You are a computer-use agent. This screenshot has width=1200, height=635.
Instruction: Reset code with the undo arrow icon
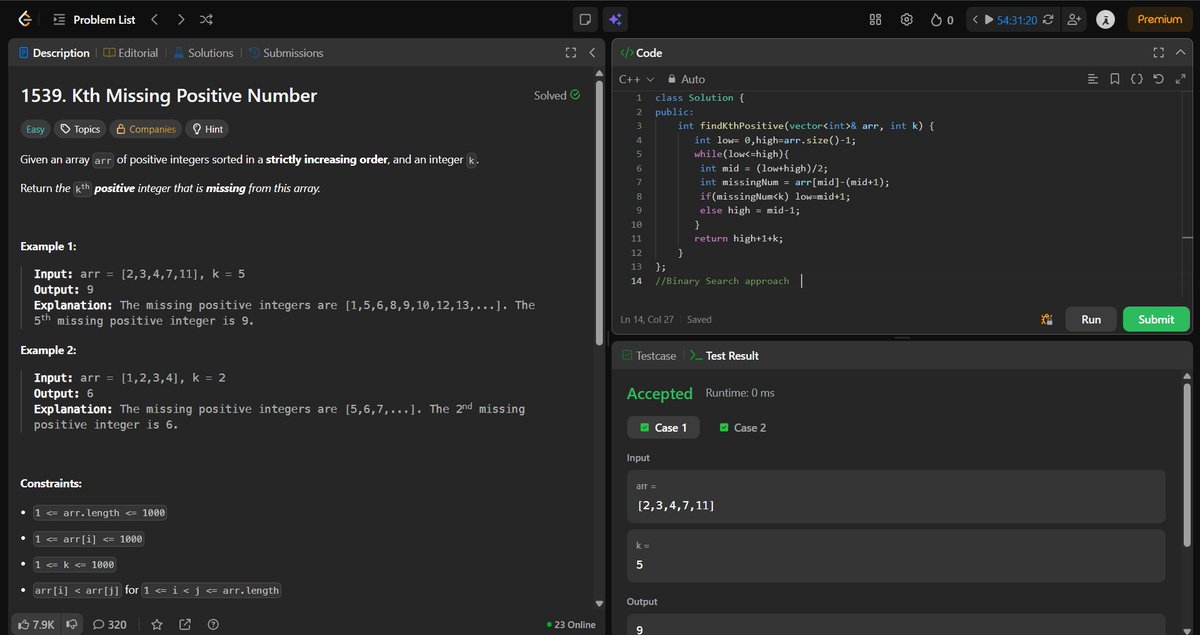tap(1158, 79)
